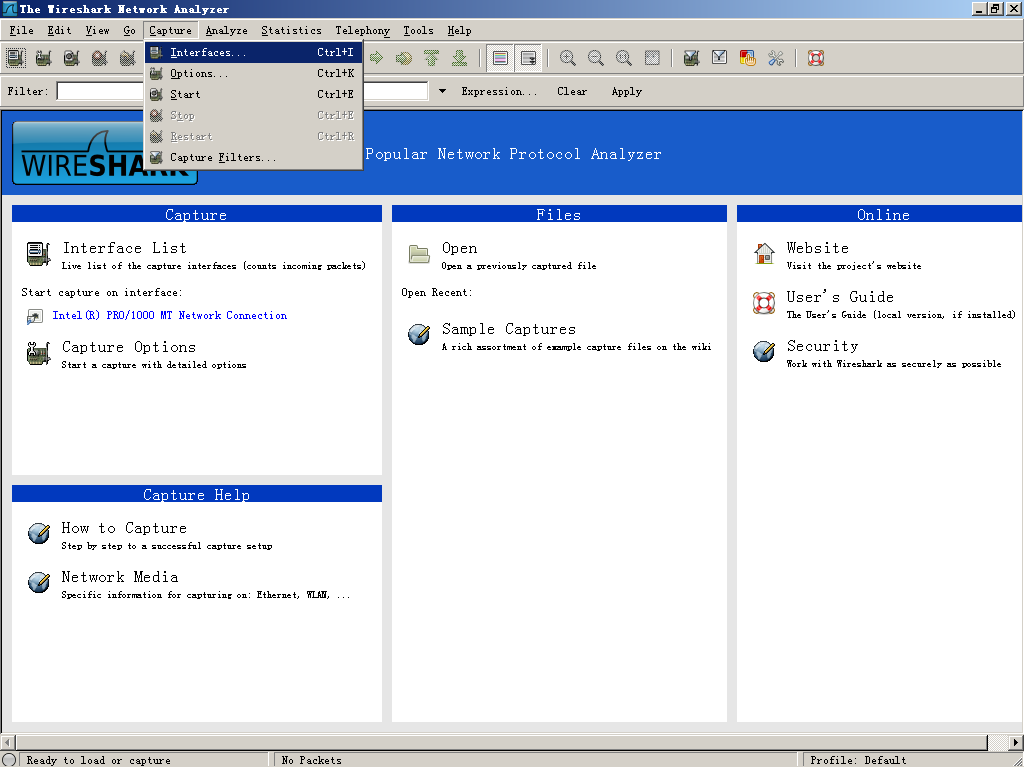Click the How to Capture globe icon
1024x768 pixels.
pos(39,533)
